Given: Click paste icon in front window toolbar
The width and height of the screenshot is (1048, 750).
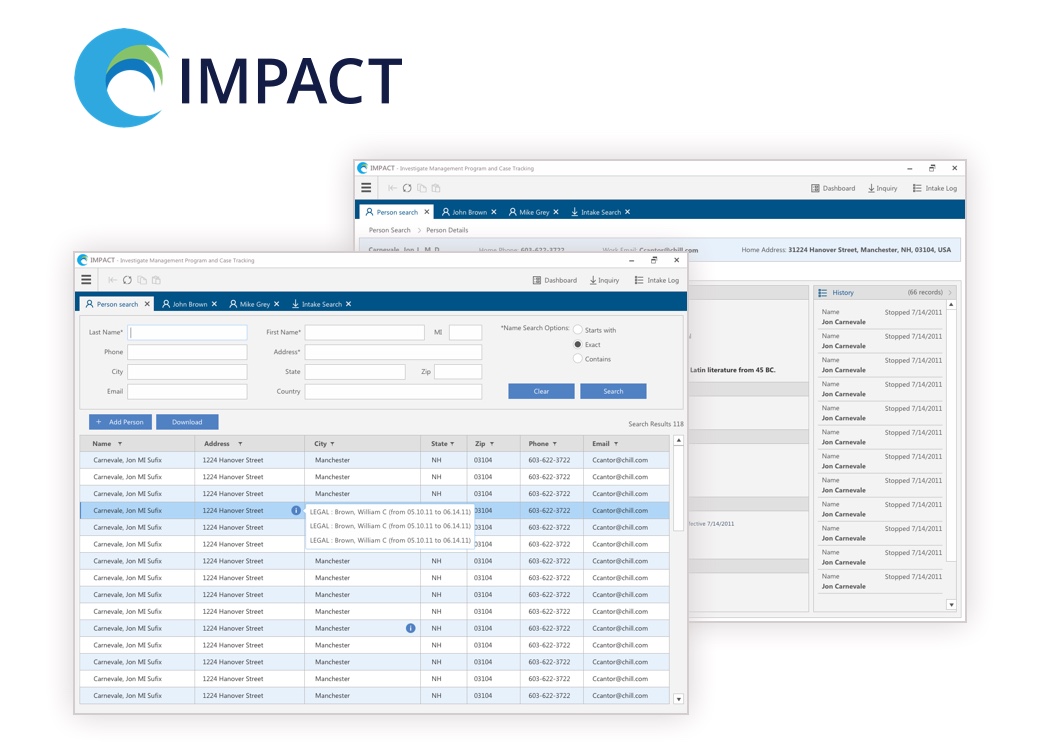Looking at the screenshot, I should pos(156,280).
